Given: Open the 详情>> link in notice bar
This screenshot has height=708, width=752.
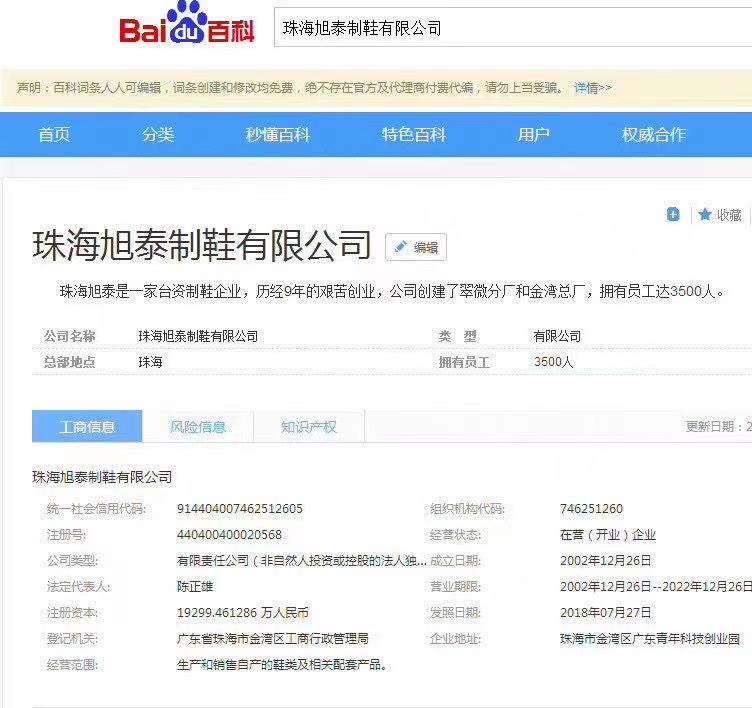Looking at the screenshot, I should coord(592,88).
